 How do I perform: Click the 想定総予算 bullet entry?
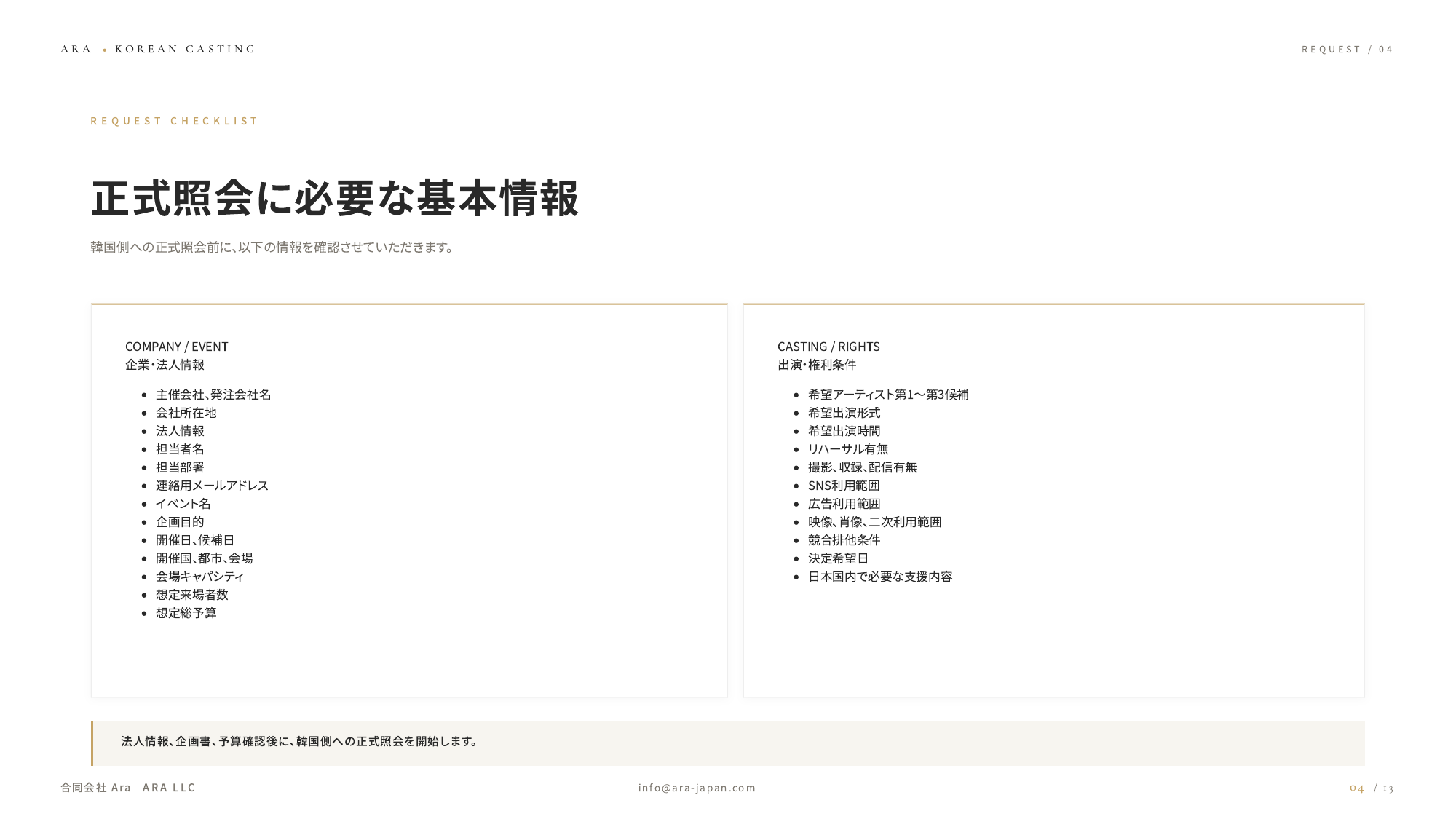pos(186,613)
